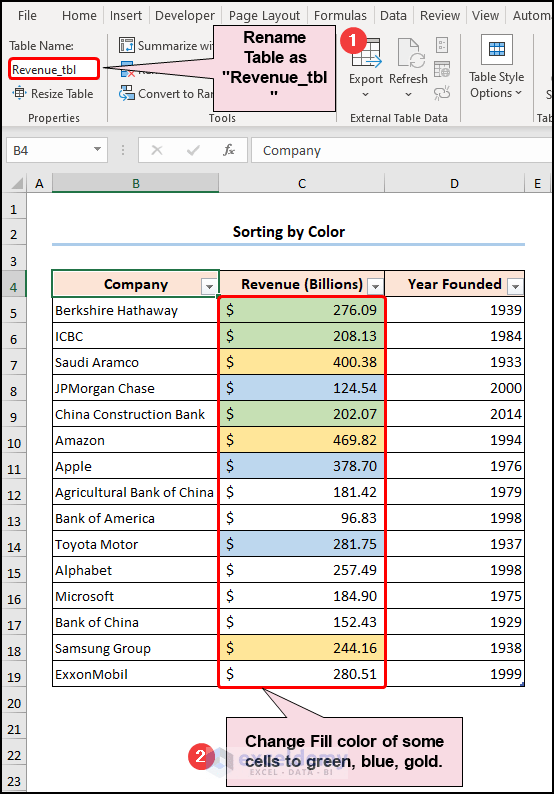554x794 pixels.
Task: Open Company column filter dropdown
Action: tap(209, 287)
